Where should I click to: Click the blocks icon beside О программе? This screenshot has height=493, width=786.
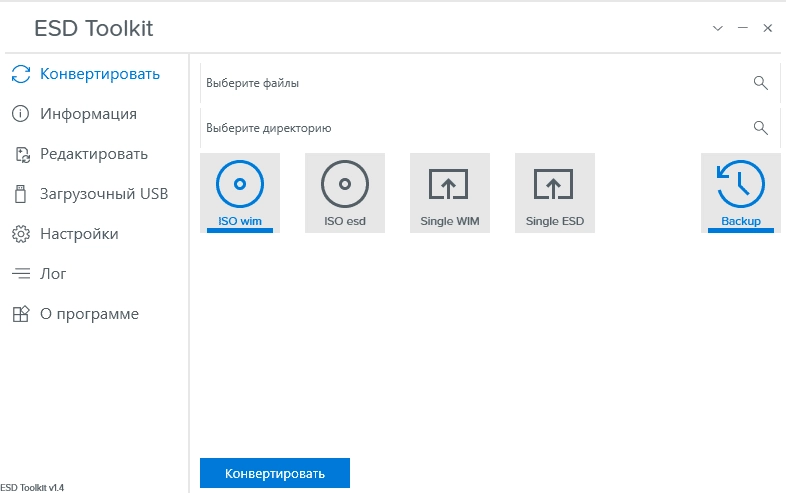tap(21, 314)
